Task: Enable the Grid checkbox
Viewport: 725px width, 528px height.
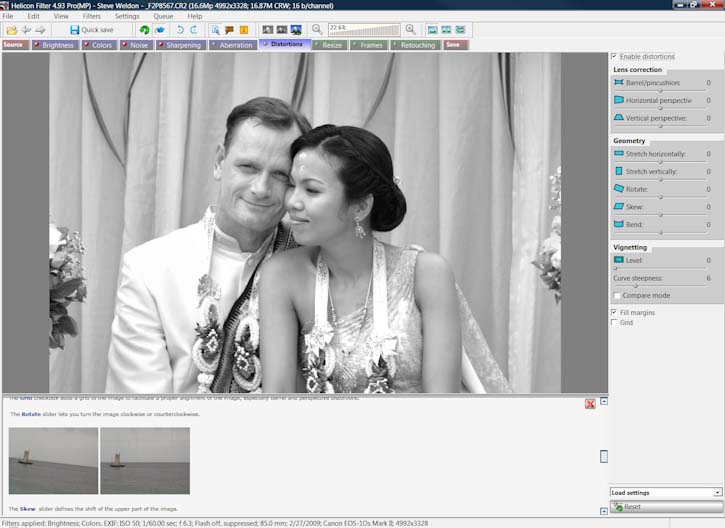Action: (614, 323)
